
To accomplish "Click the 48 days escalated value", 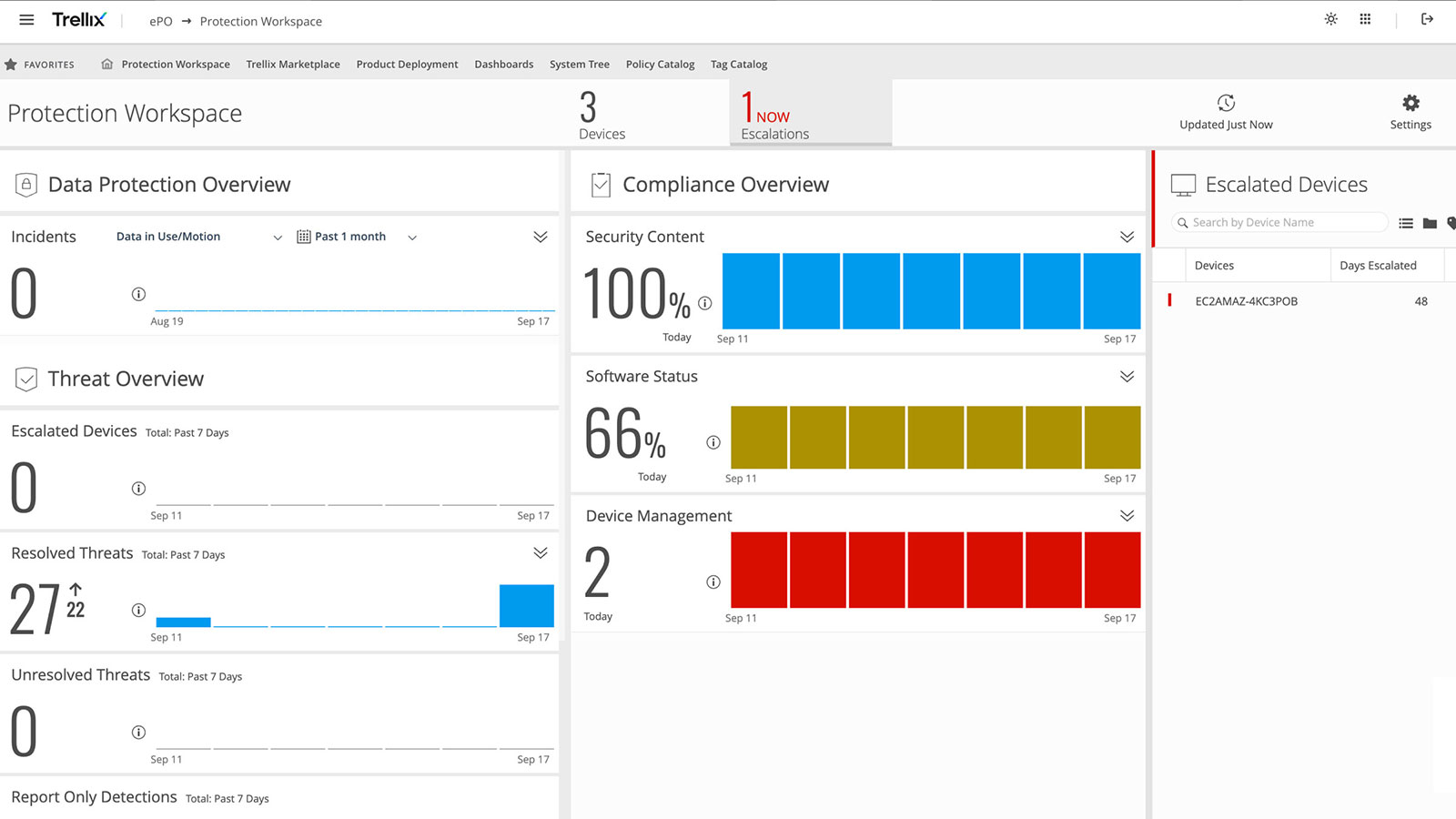I will (x=1421, y=301).
